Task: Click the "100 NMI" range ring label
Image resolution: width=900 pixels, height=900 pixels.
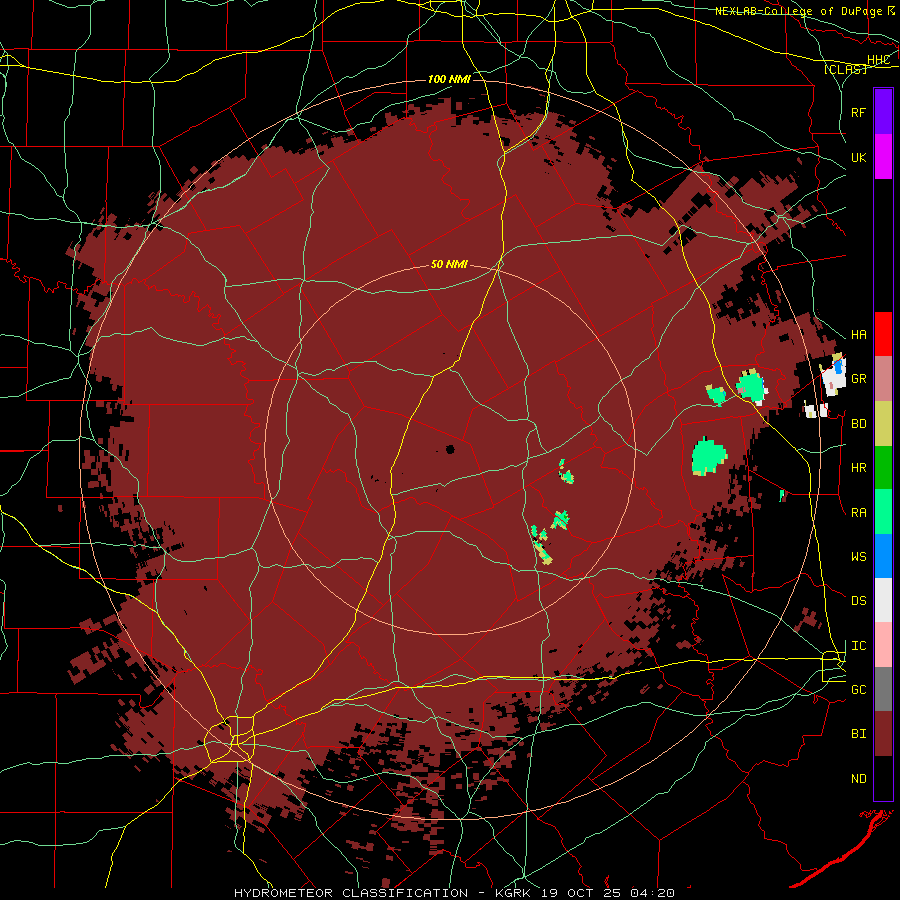Action: 449,79
